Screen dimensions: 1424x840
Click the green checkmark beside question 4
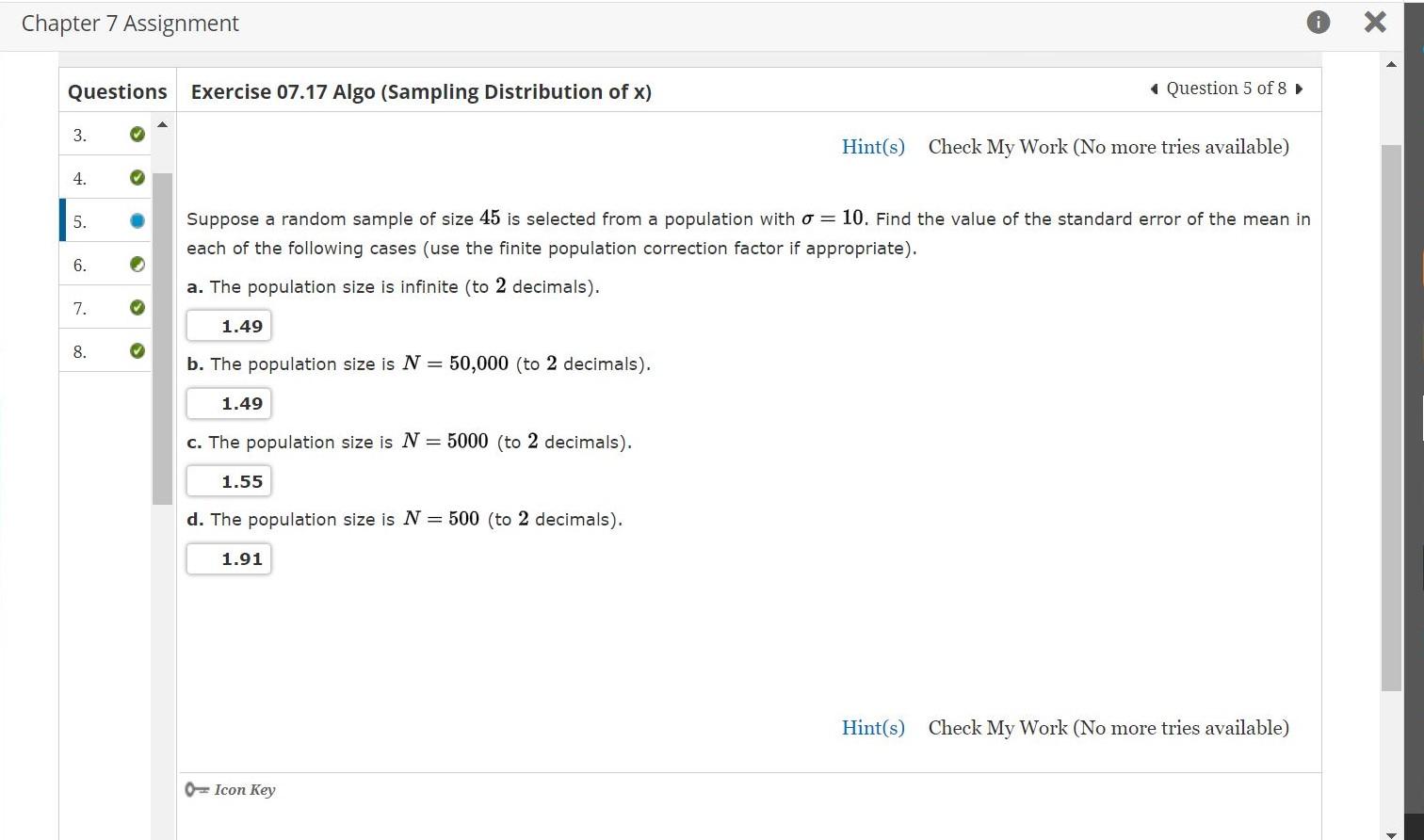138,177
